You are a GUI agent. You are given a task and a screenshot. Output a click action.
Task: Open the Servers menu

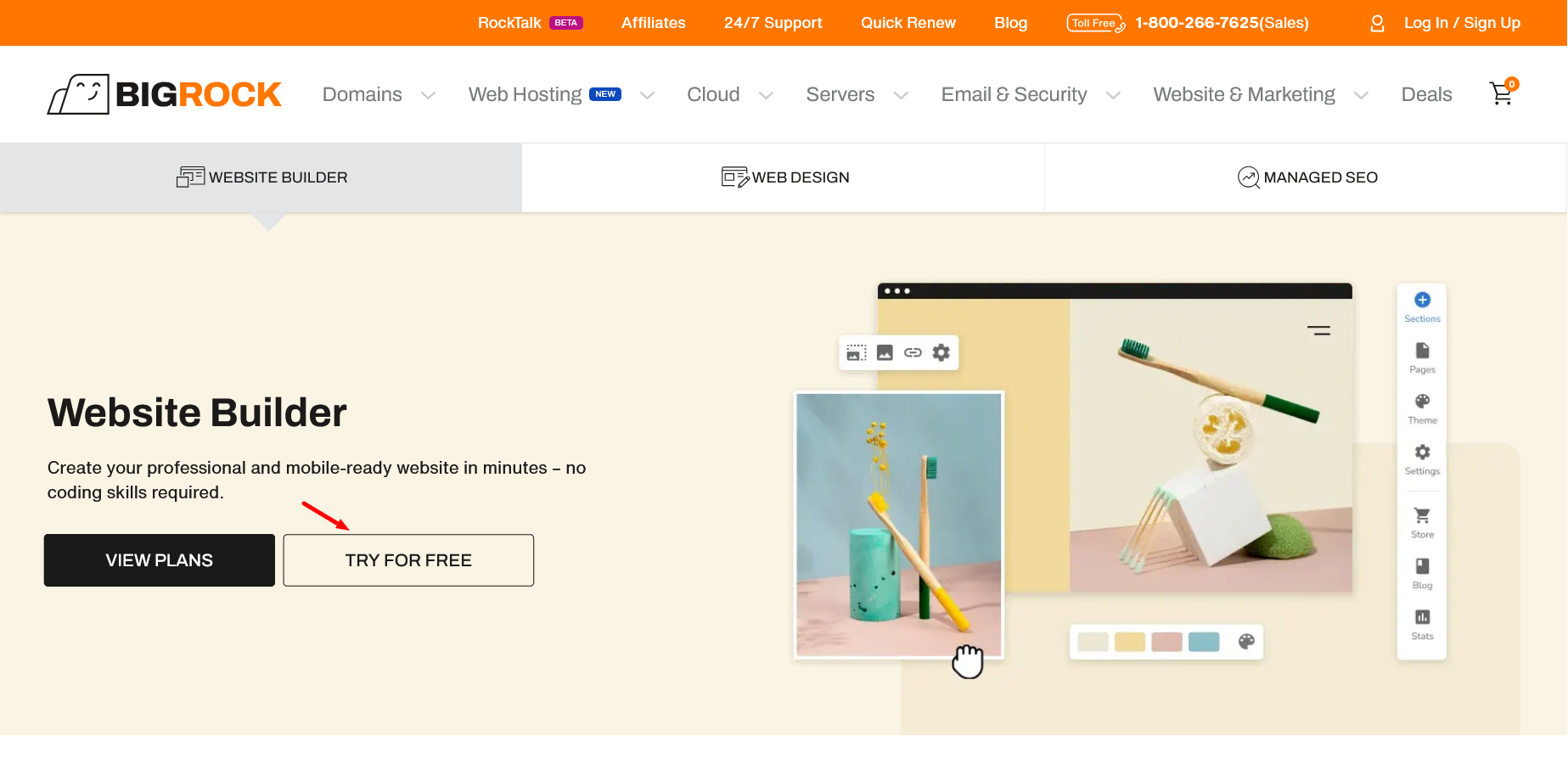click(x=840, y=94)
